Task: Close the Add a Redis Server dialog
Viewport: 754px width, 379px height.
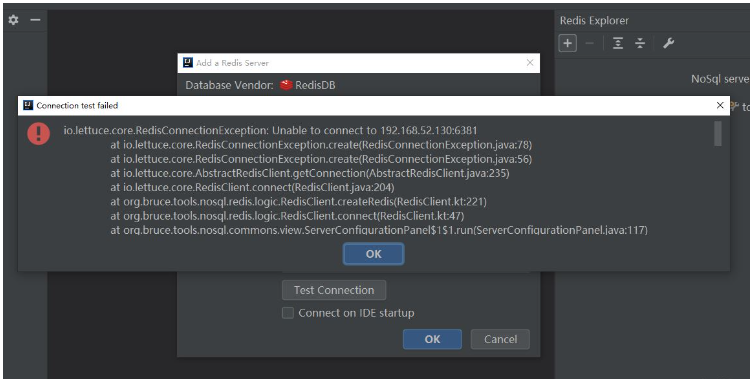Action: click(x=530, y=63)
